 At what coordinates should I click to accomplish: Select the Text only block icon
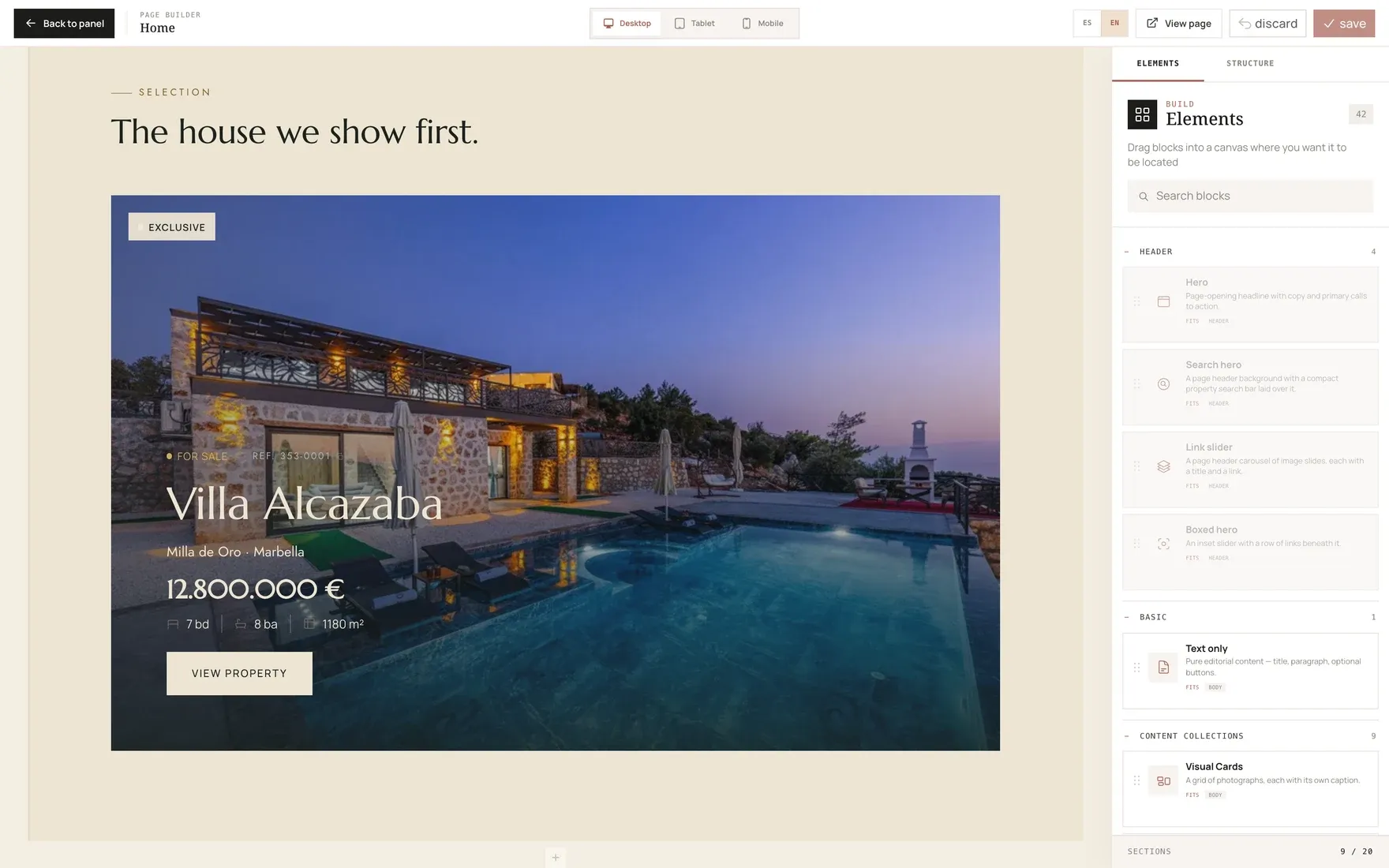(1163, 668)
